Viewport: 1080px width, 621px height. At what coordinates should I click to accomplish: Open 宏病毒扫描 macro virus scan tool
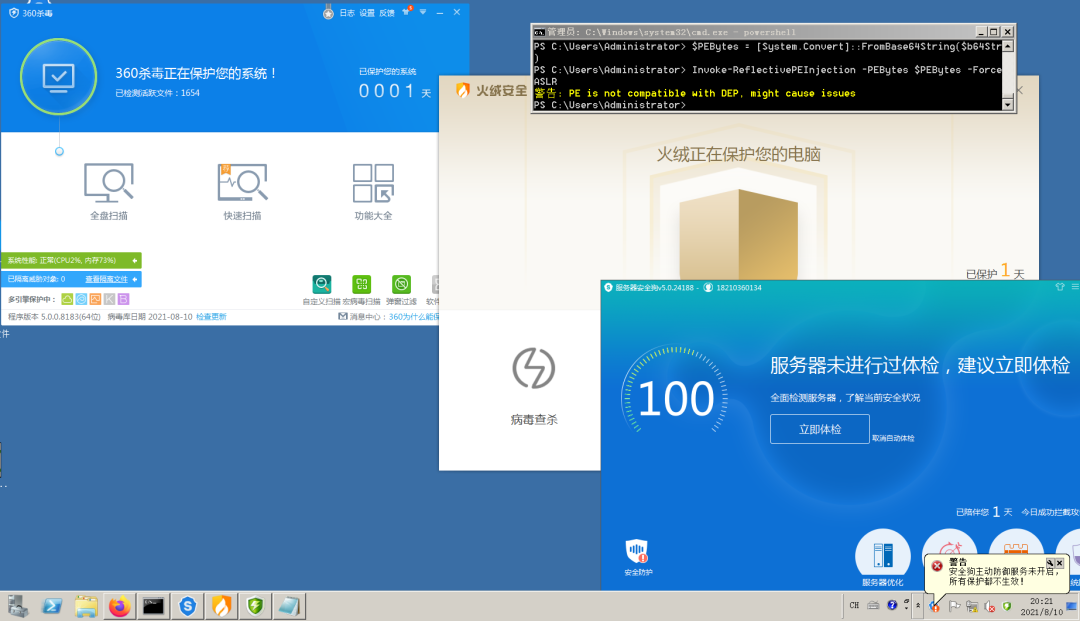(362, 290)
